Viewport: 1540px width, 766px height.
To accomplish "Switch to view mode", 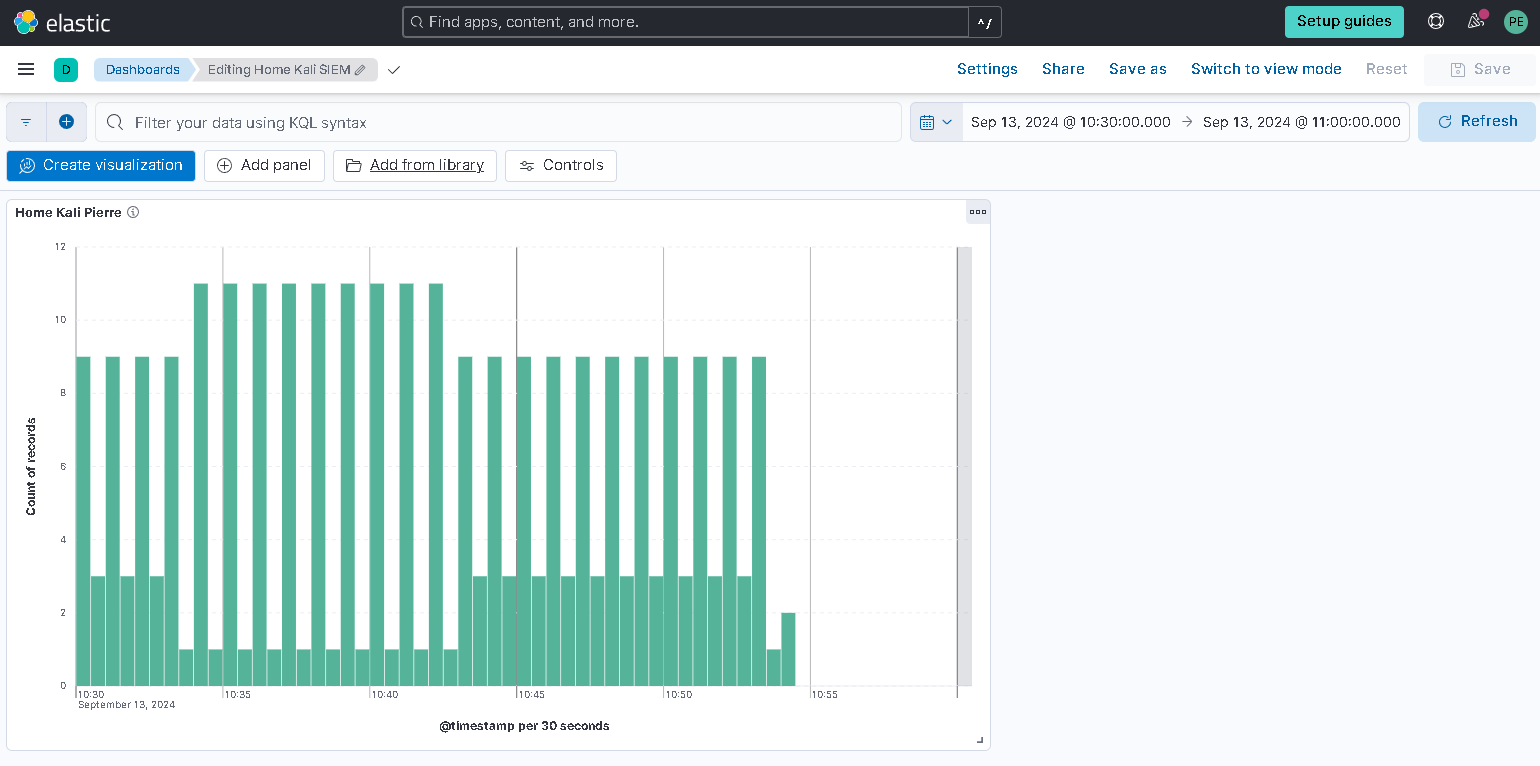I will pyautogui.click(x=1266, y=69).
